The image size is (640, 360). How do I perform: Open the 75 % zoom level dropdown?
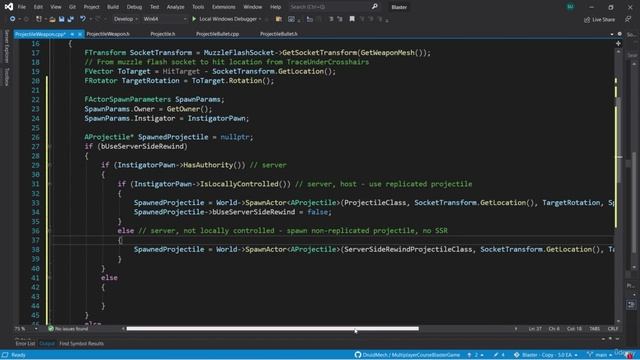pyautogui.click(x=26, y=329)
